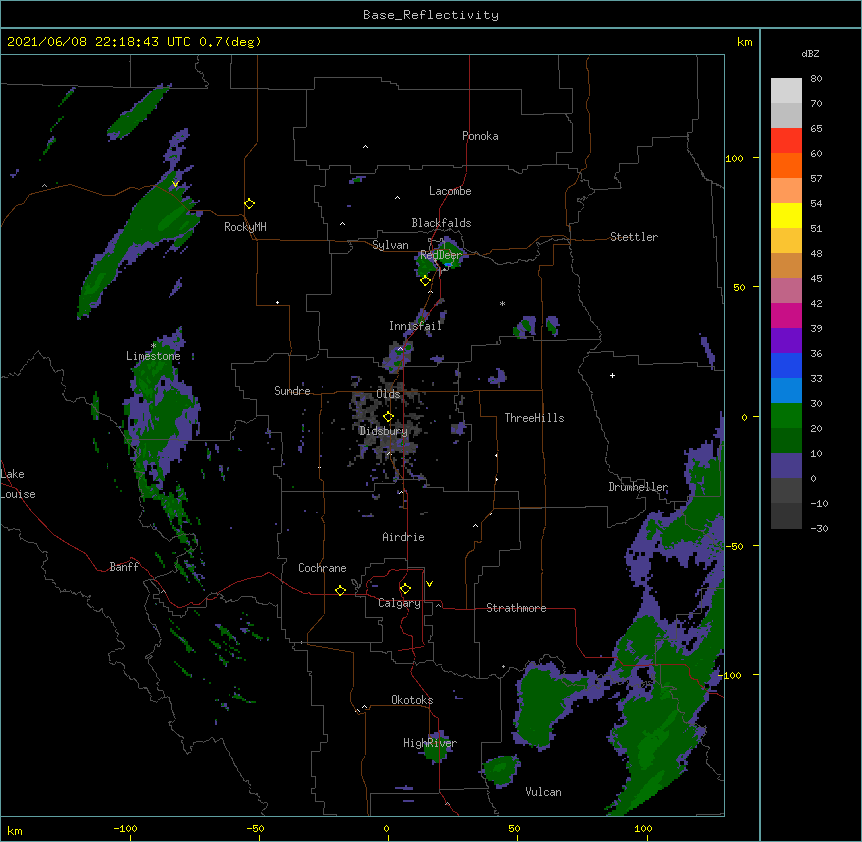Click the Sylvan city label
Viewport: 862px width, 842px height.
pos(390,245)
